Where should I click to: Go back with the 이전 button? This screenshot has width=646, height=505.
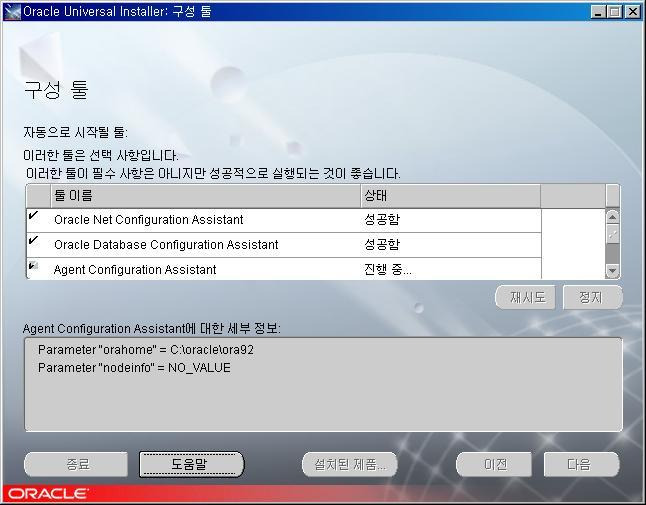click(494, 464)
